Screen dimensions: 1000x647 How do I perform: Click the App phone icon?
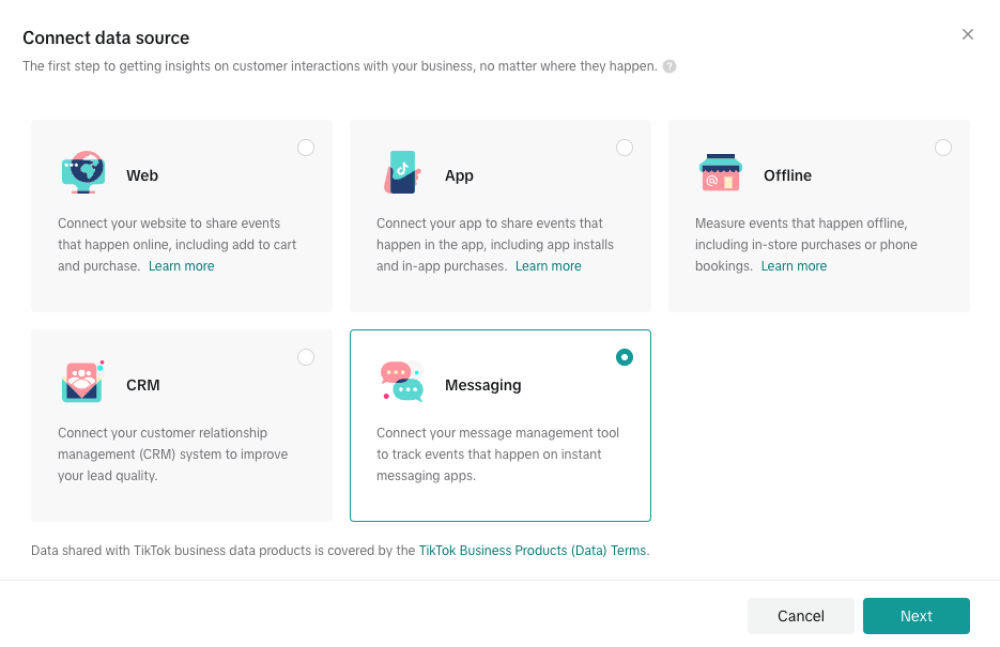(402, 172)
